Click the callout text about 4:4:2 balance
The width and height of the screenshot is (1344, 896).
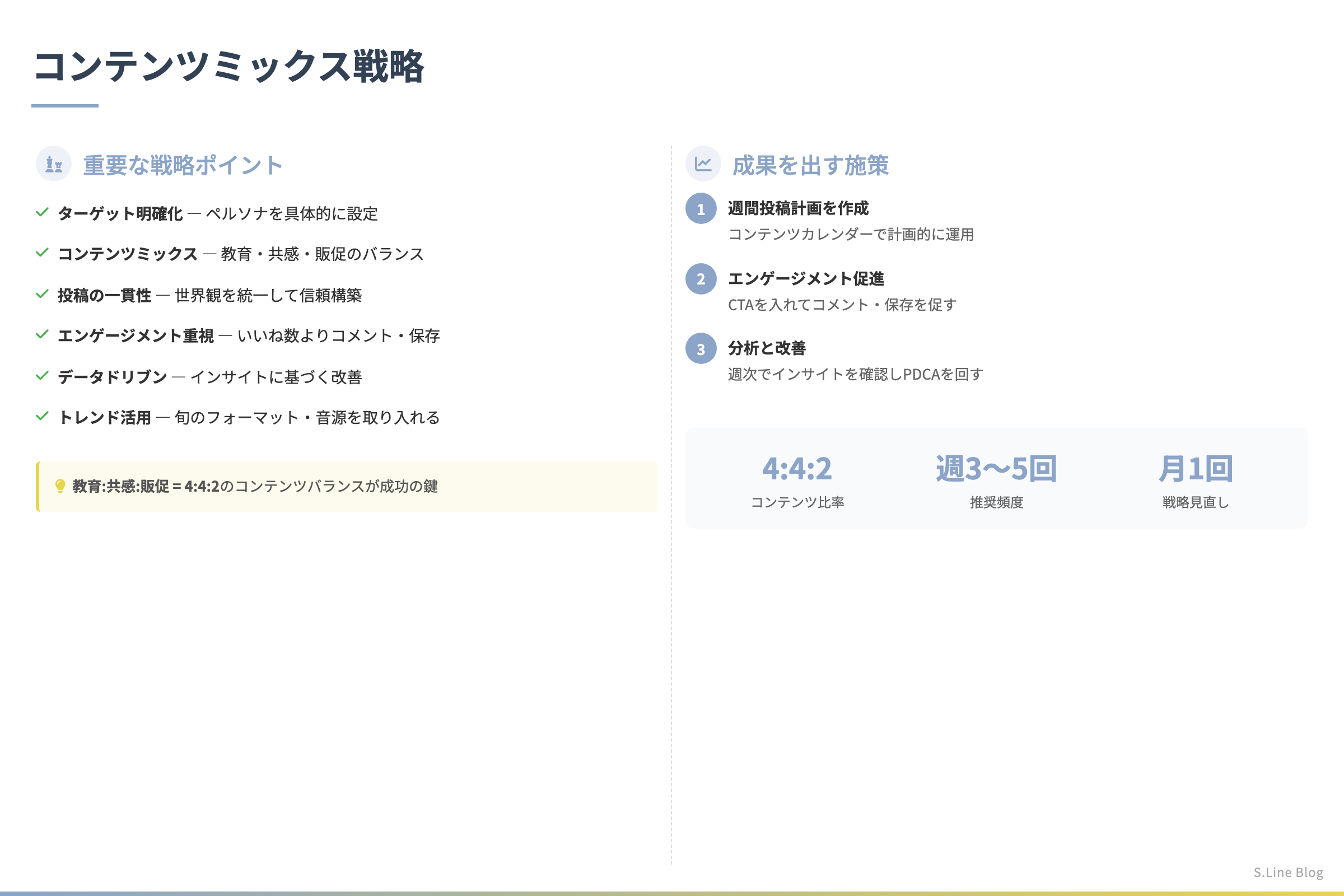pos(255,486)
